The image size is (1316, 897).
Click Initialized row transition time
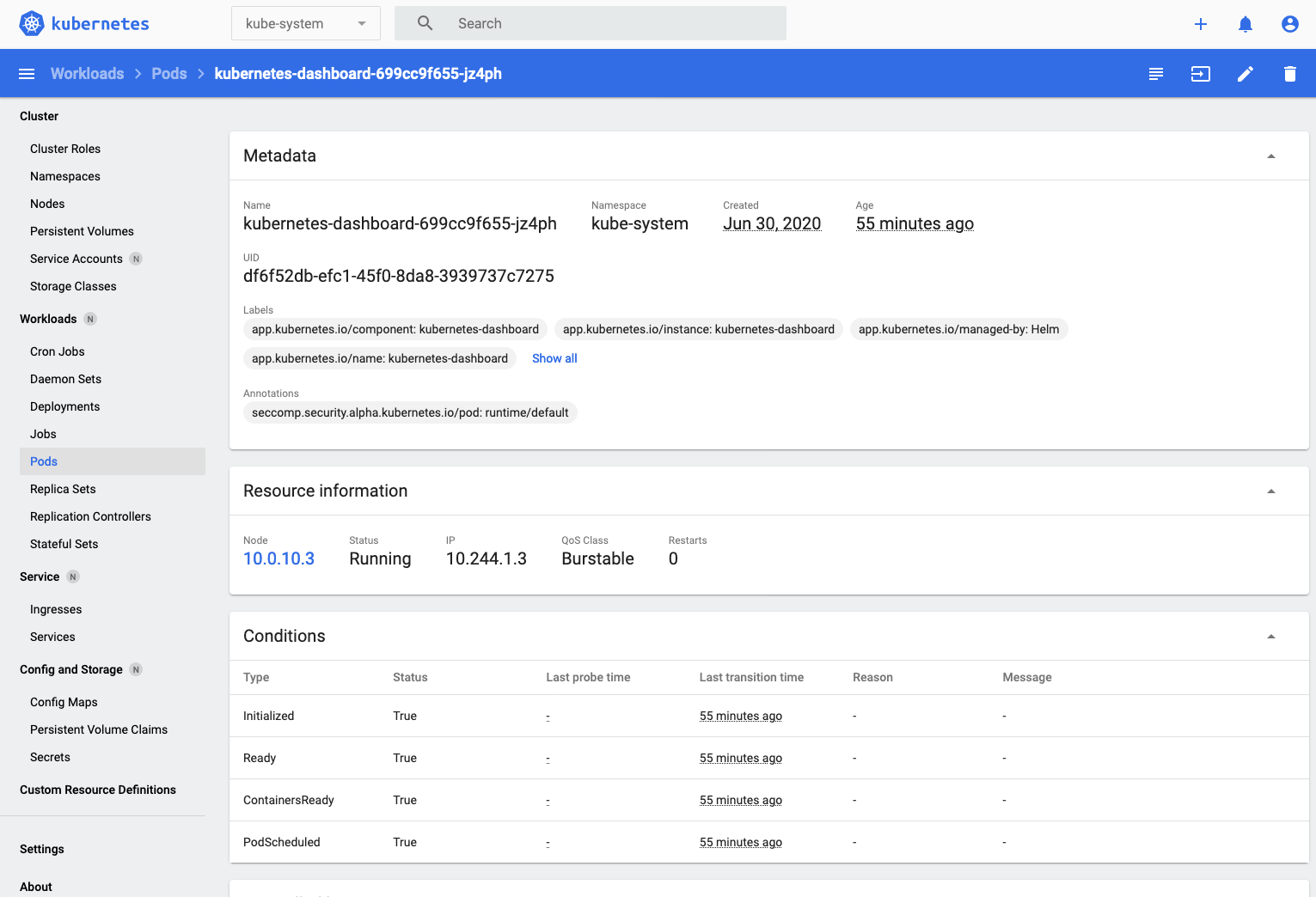coord(741,716)
